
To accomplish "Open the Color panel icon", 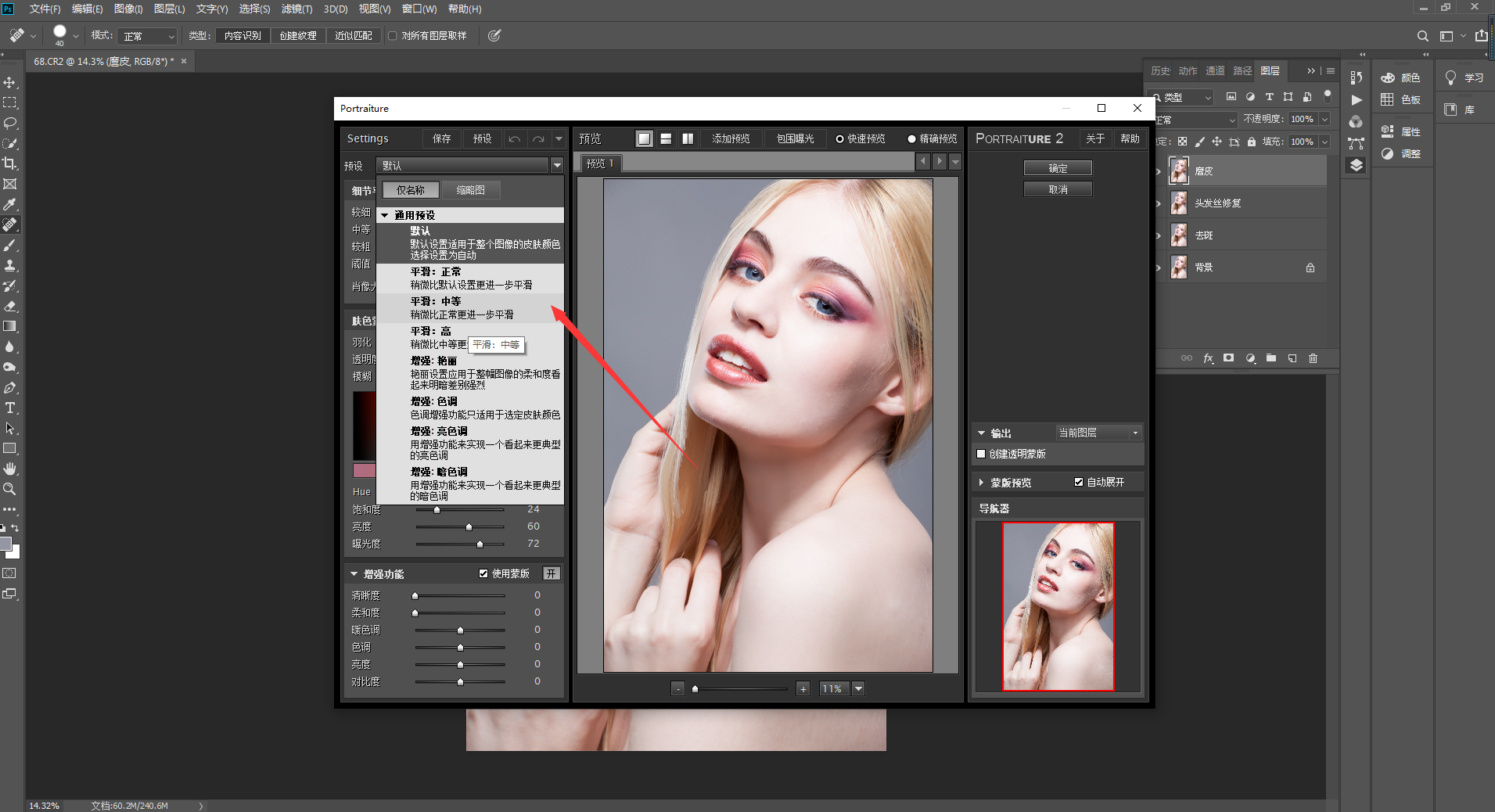I will pos(1388,77).
